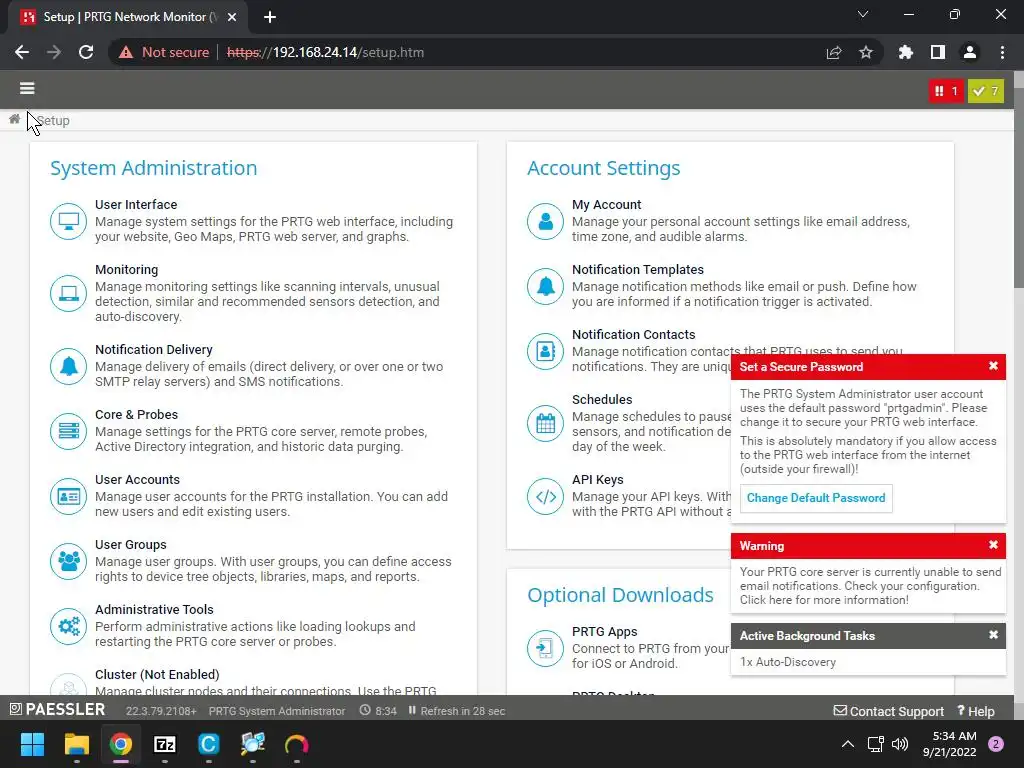Open the Notification Delivery link
The width and height of the screenshot is (1024, 768).
(154, 349)
